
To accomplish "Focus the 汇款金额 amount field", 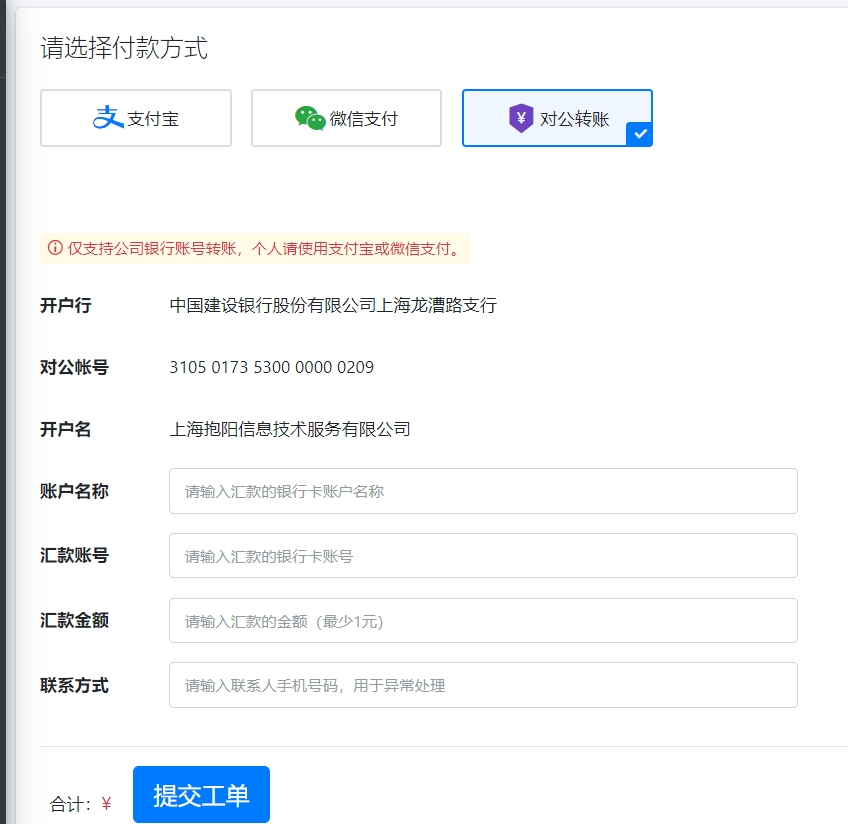I will click(x=483, y=621).
